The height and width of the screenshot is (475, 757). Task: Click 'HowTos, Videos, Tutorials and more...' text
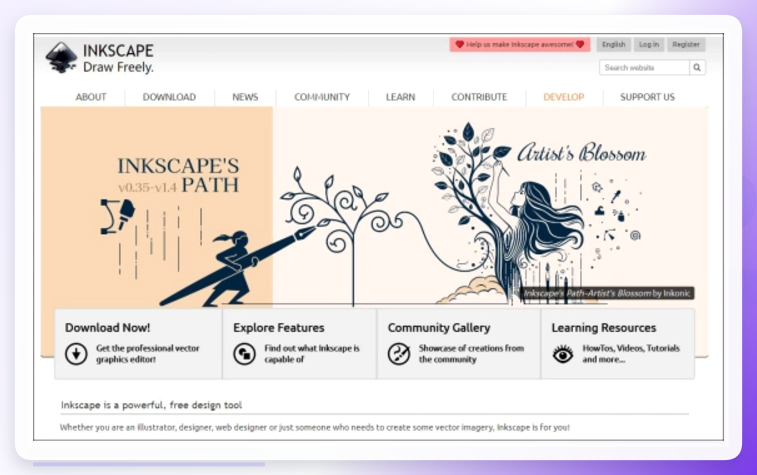[631, 354]
